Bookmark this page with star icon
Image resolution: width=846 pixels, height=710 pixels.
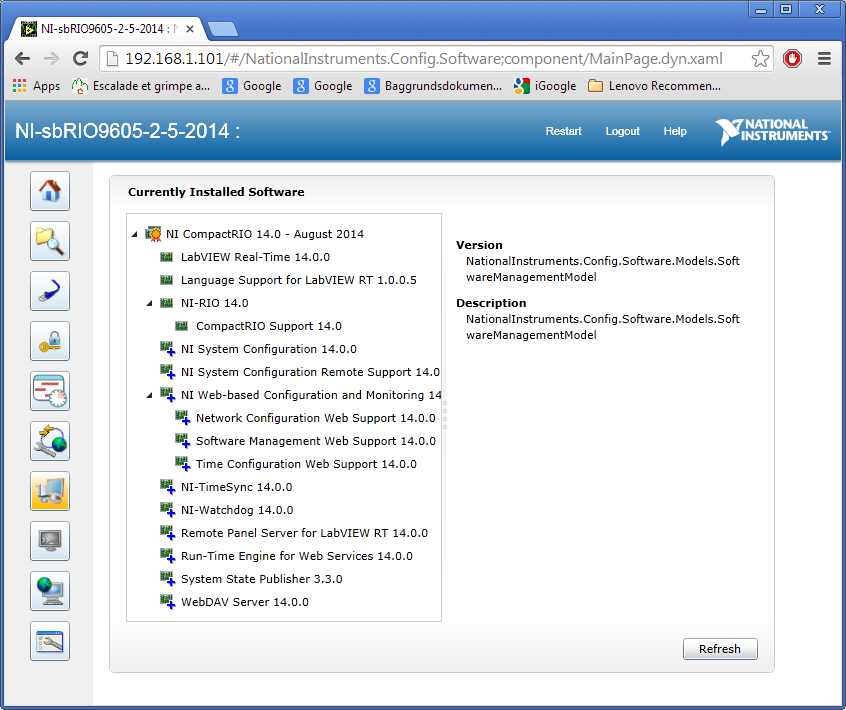click(x=760, y=58)
